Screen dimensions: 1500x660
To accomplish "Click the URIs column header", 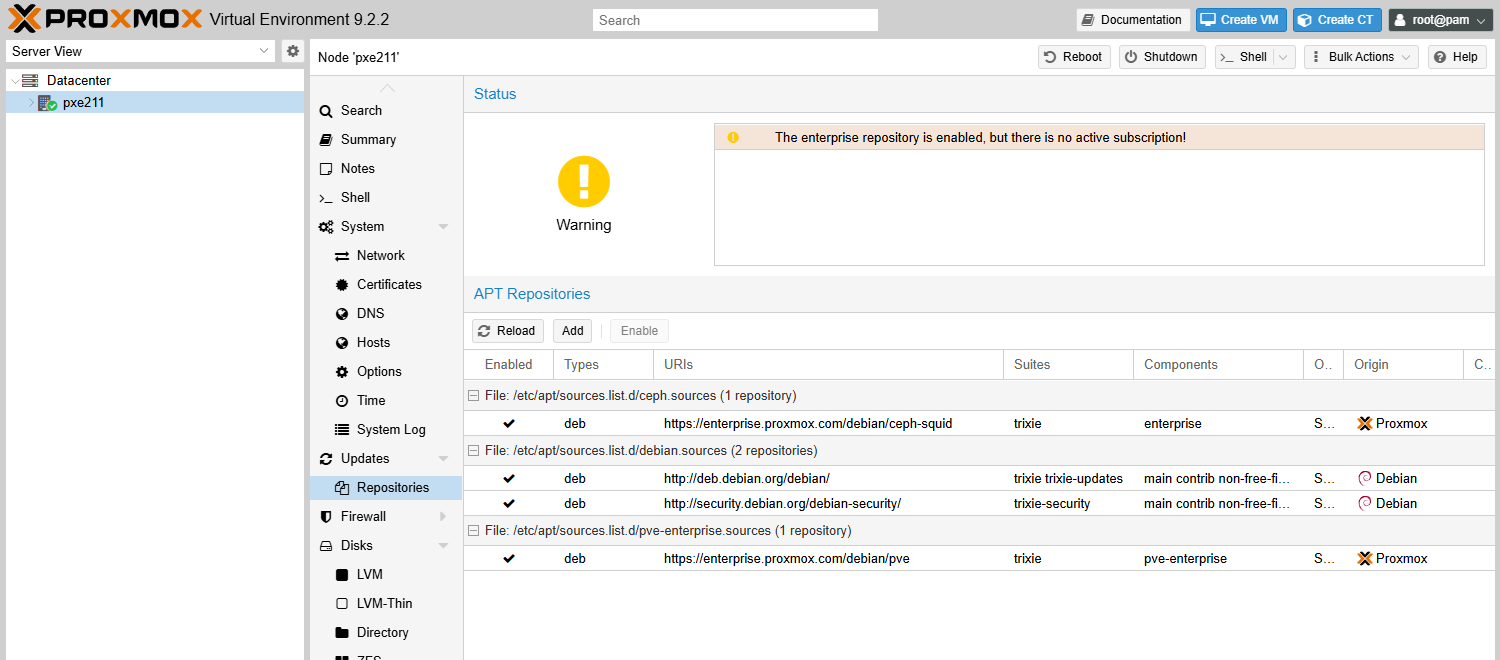I will click(828, 365).
